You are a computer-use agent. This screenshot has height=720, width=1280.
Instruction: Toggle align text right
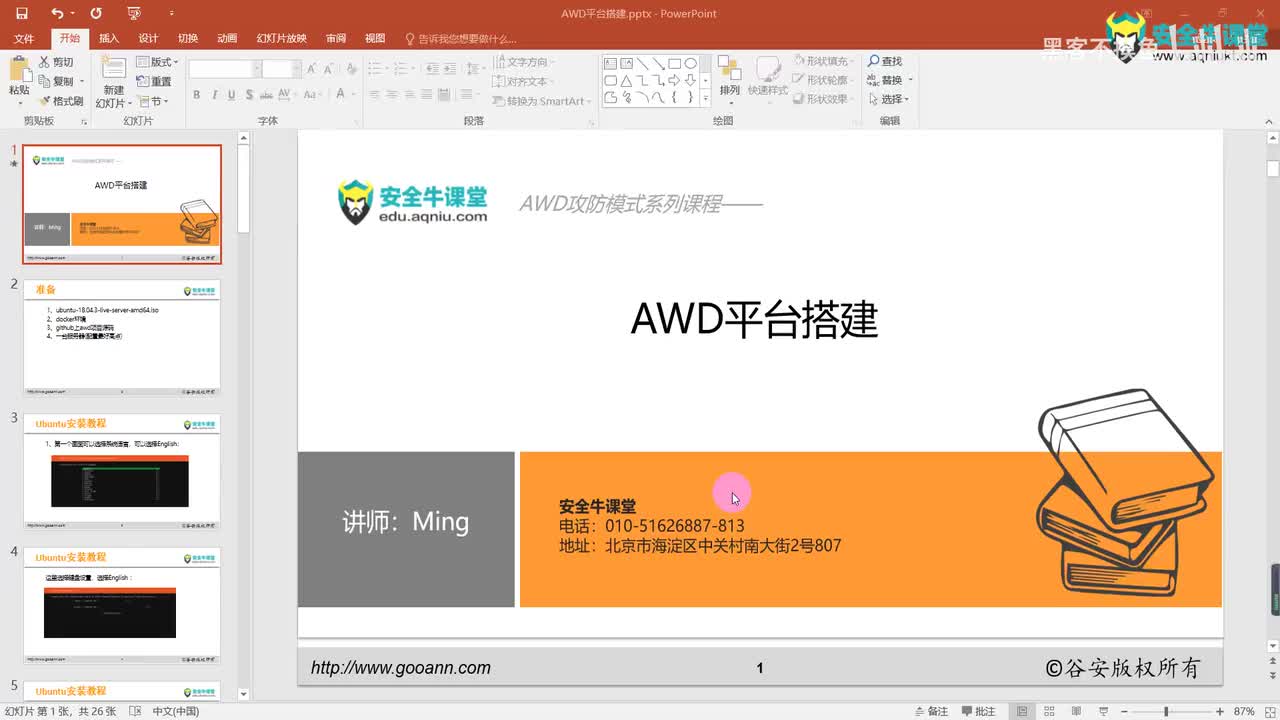409,95
